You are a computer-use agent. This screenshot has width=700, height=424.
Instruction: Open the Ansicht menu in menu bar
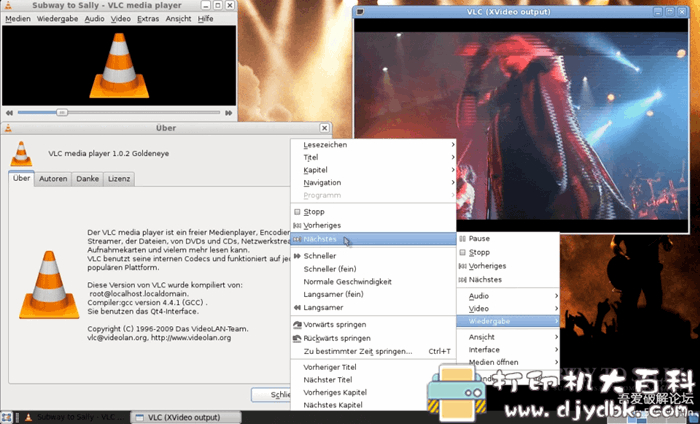[x=178, y=19]
